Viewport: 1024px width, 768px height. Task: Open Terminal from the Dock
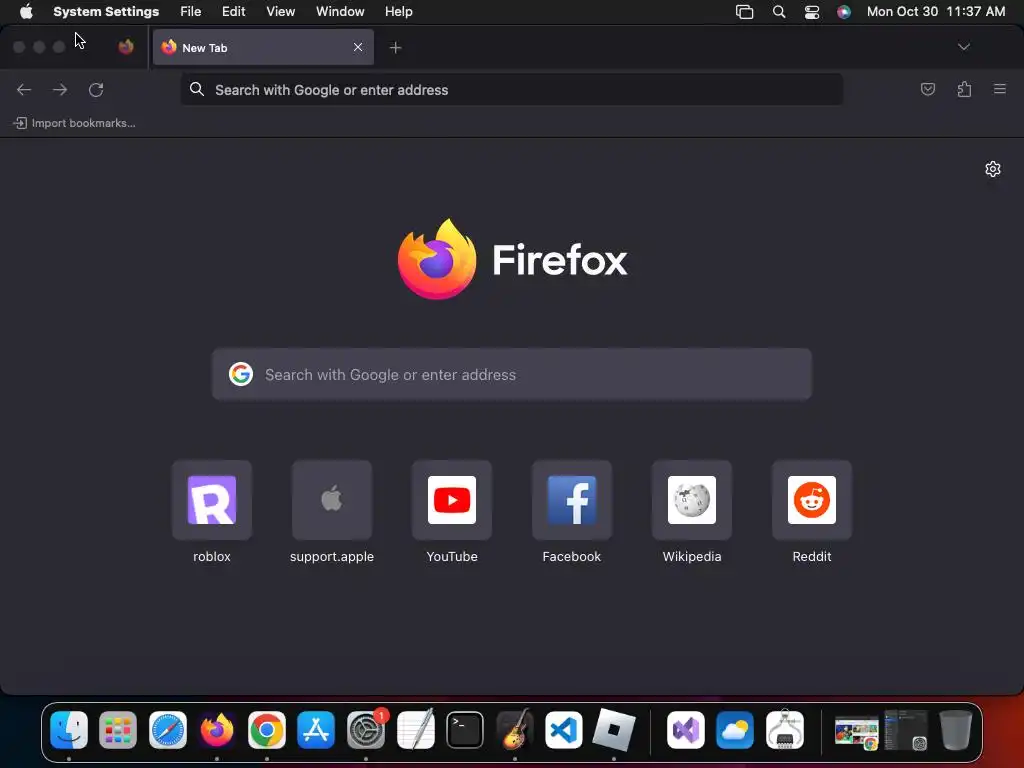[465, 729]
